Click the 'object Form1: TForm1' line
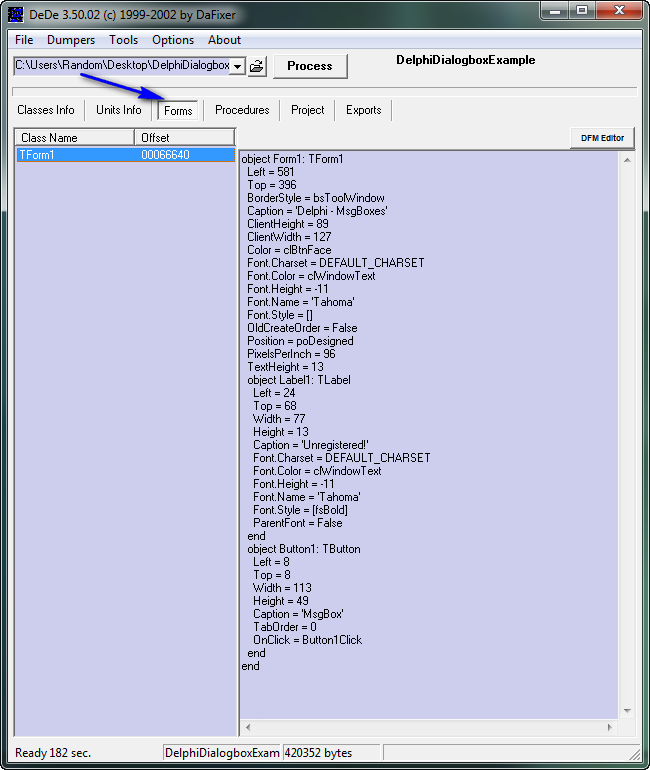Screen dimensions: 650x770 tap(292, 159)
